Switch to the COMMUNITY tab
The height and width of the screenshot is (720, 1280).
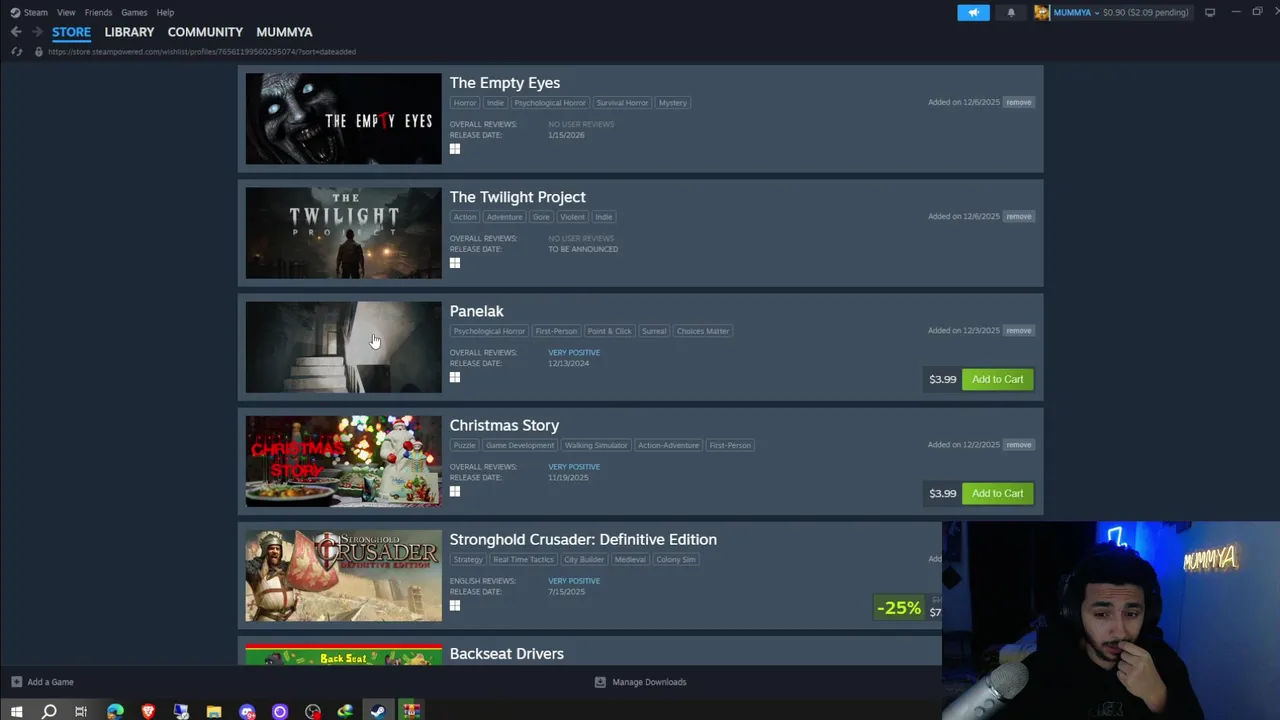pos(205,32)
